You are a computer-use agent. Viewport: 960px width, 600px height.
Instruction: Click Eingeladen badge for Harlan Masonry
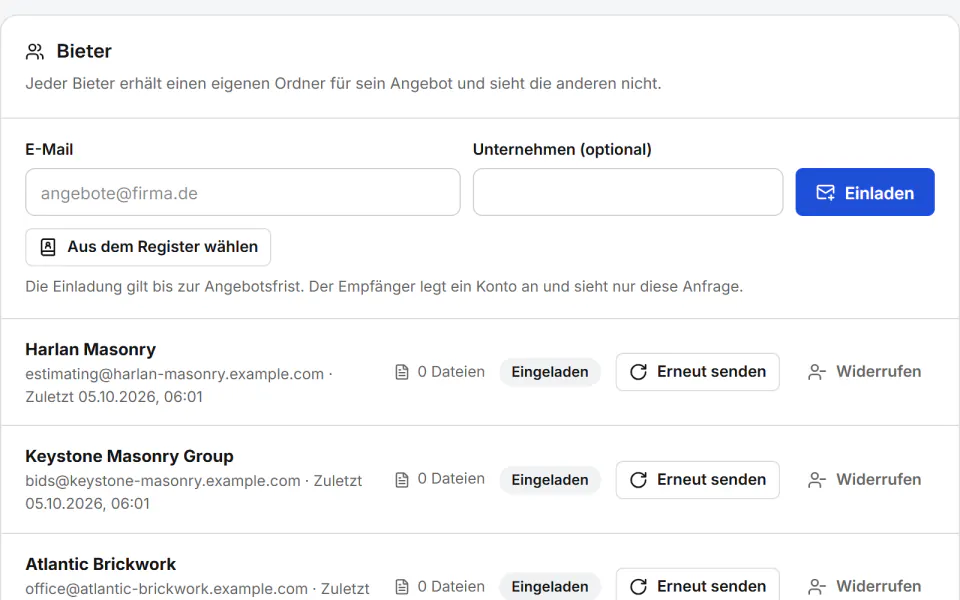pos(550,372)
